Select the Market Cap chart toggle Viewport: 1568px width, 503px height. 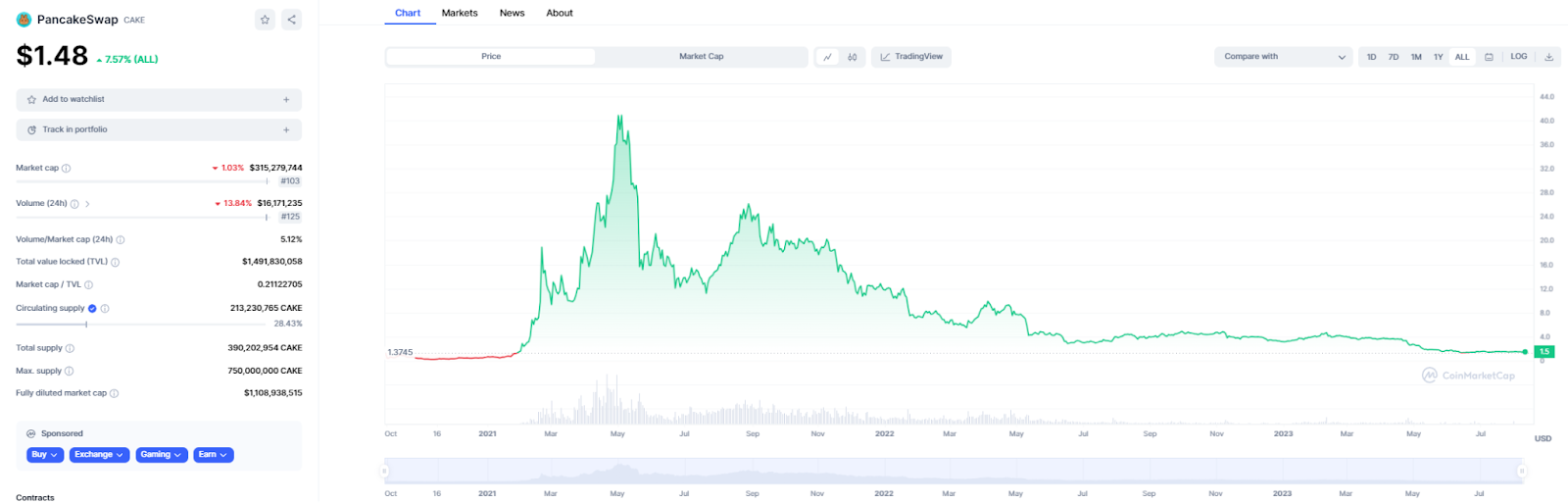pyautogui.click(x=702, y=57)
